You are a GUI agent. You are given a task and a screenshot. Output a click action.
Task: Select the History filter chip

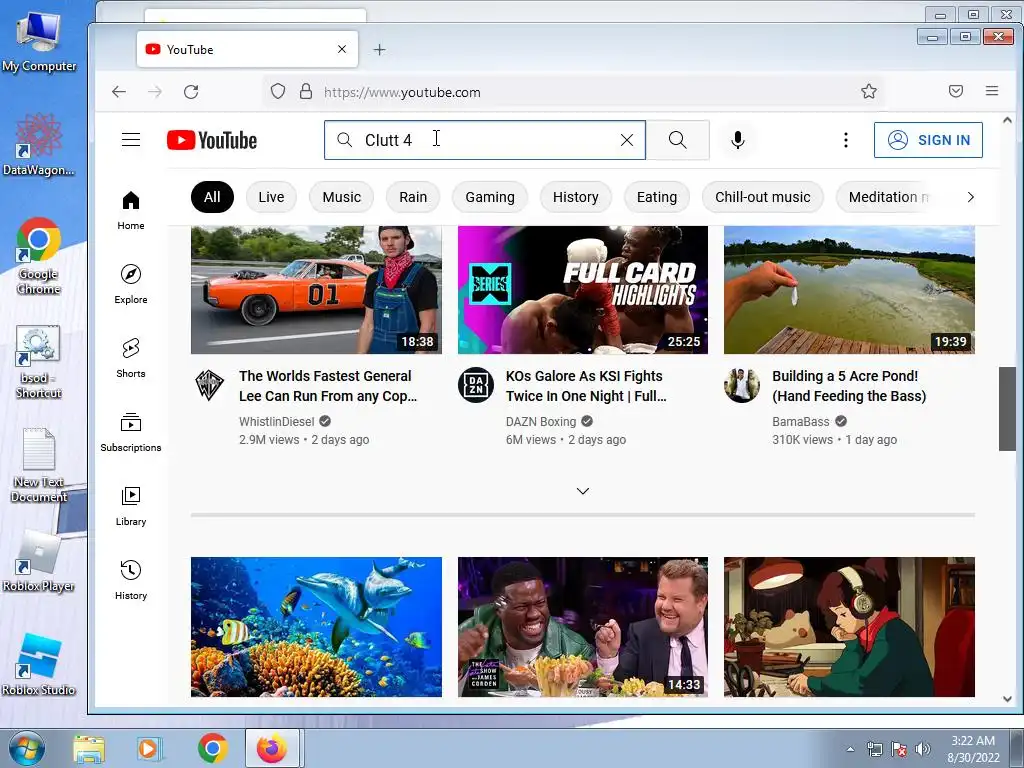tap(575, 197)
